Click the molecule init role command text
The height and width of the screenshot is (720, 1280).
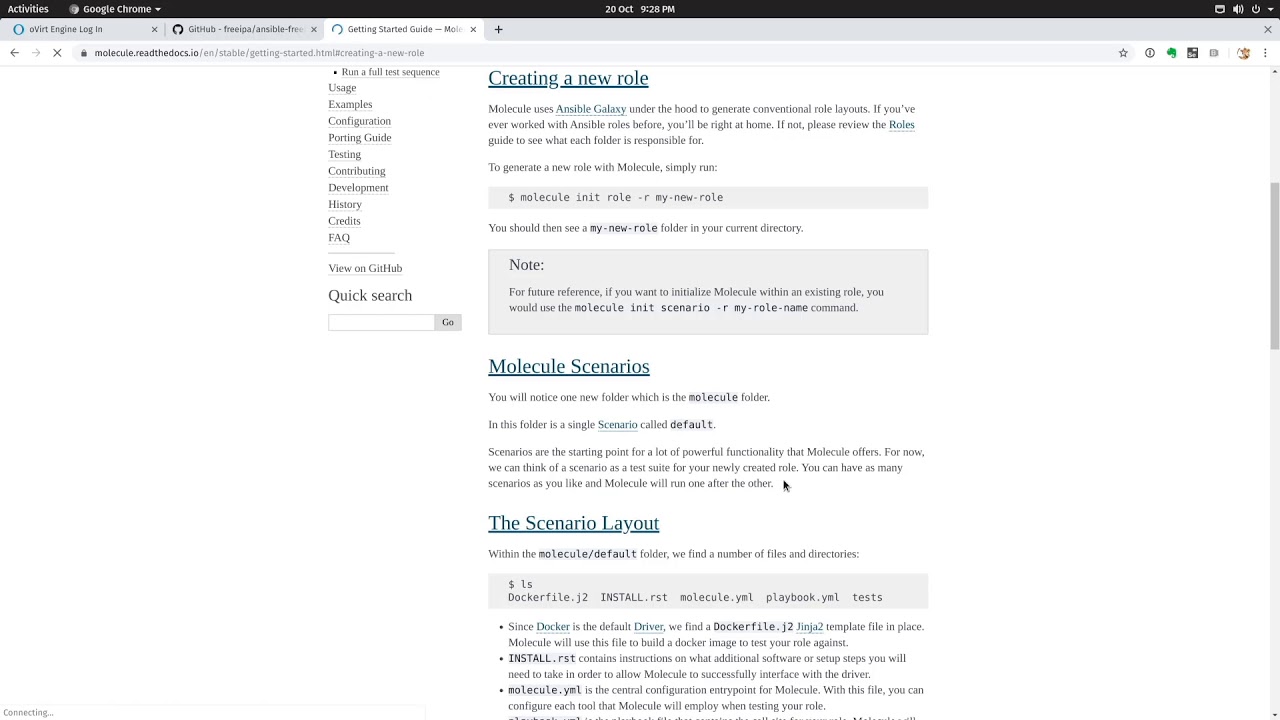coord(615,198)
